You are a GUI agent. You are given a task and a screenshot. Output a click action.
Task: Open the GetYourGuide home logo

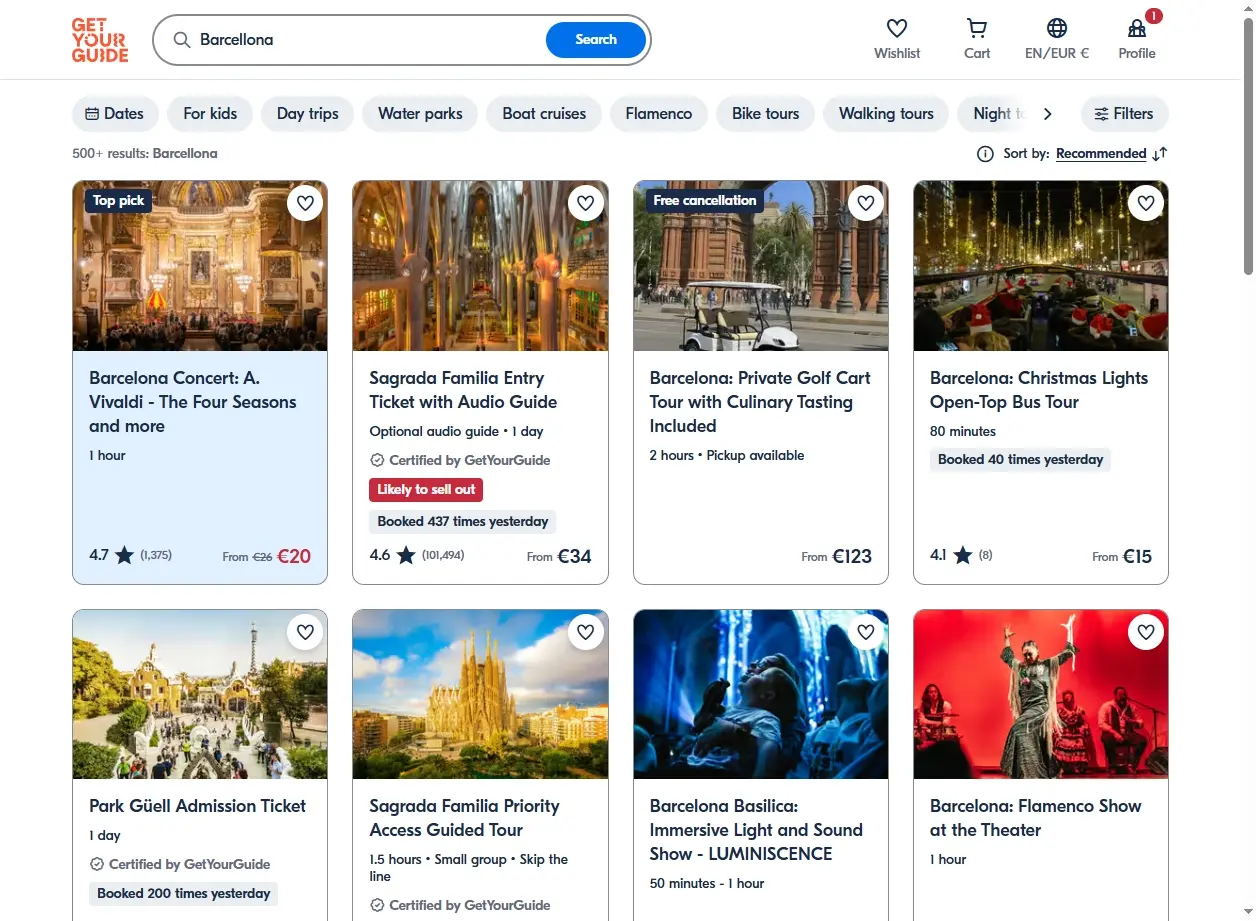pos(100,40)
